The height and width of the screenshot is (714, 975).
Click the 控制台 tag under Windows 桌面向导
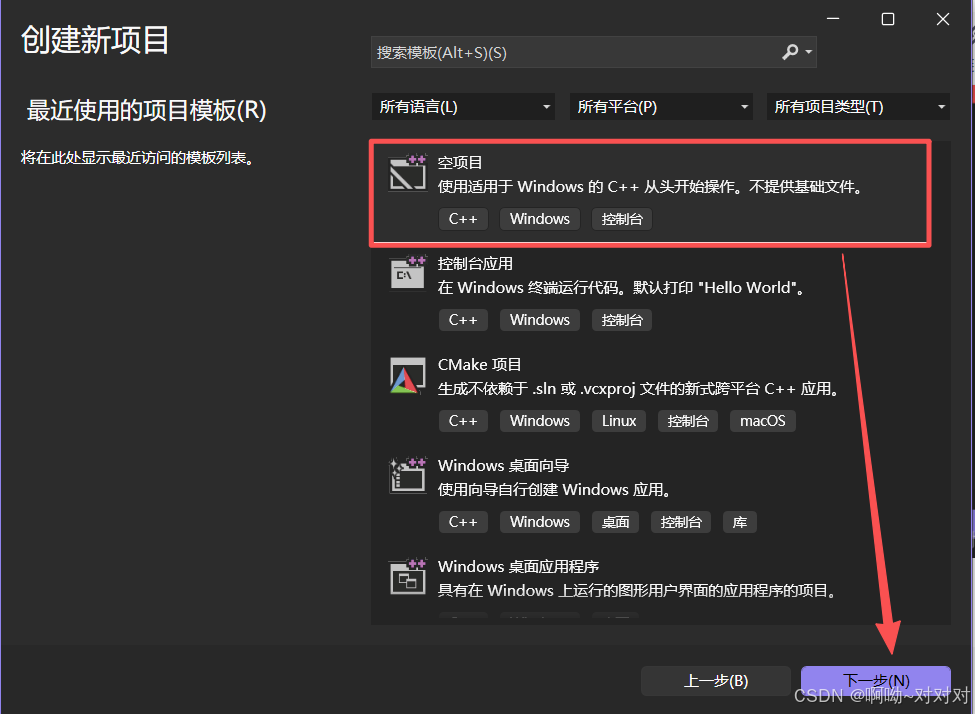(681, 522)
